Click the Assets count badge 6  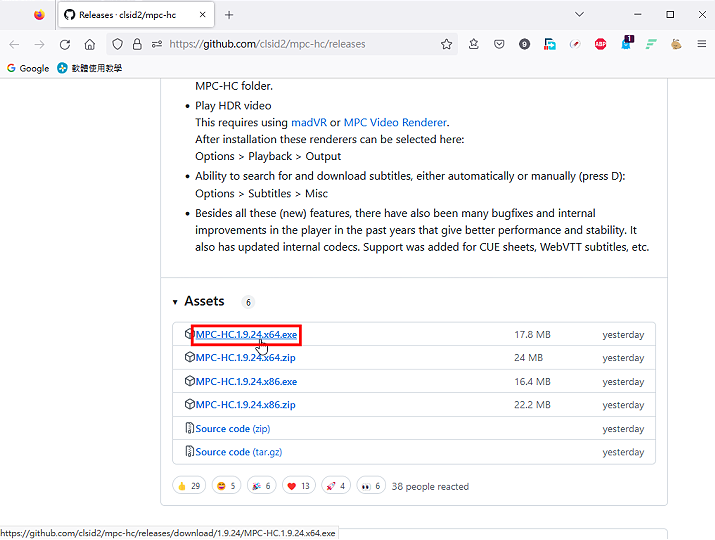[x=248, y=302]
